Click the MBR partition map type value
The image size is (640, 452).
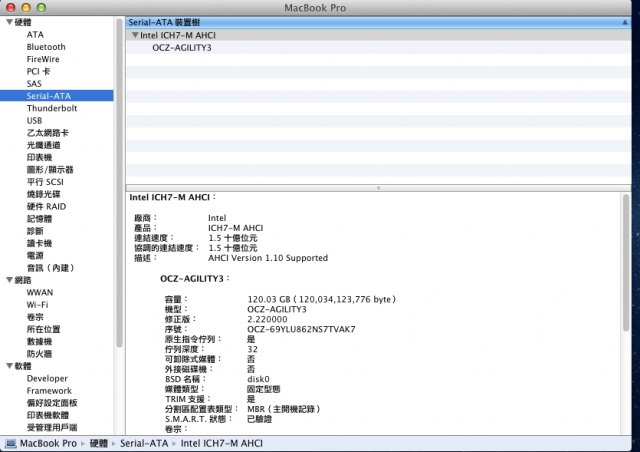click(x=284, y=409)
